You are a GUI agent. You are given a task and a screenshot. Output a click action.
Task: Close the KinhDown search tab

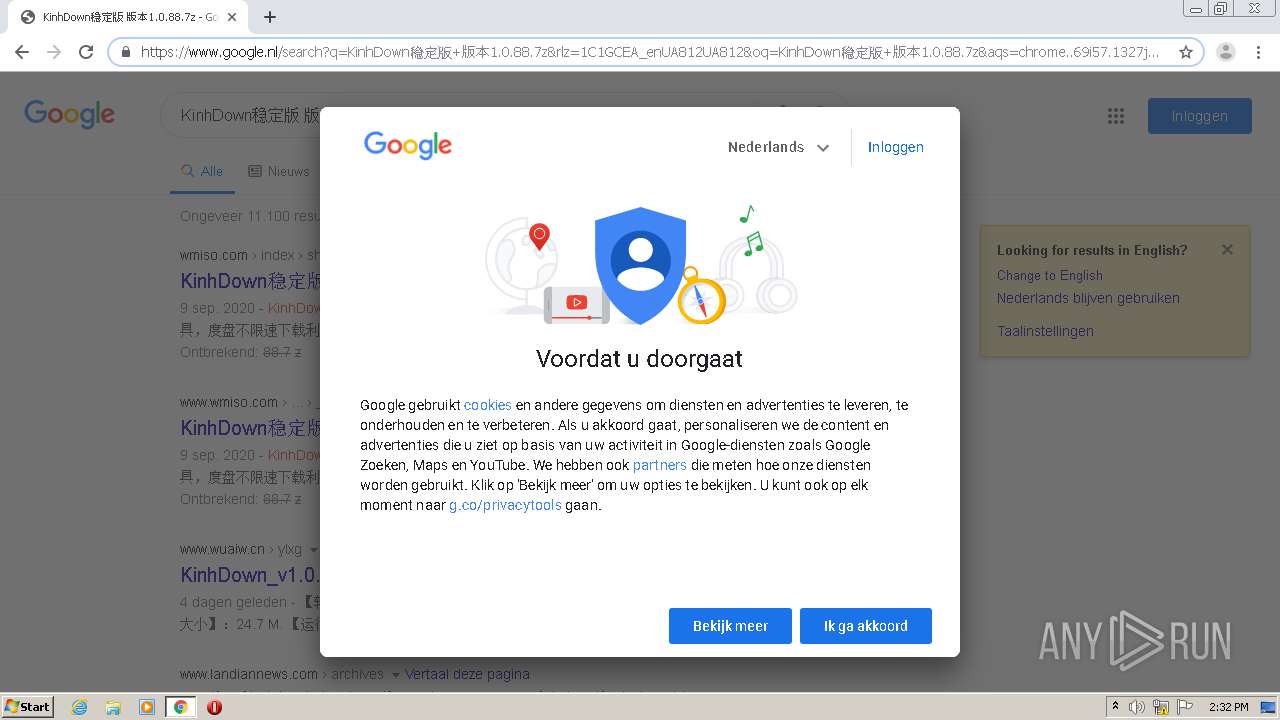tap(233, 17)
